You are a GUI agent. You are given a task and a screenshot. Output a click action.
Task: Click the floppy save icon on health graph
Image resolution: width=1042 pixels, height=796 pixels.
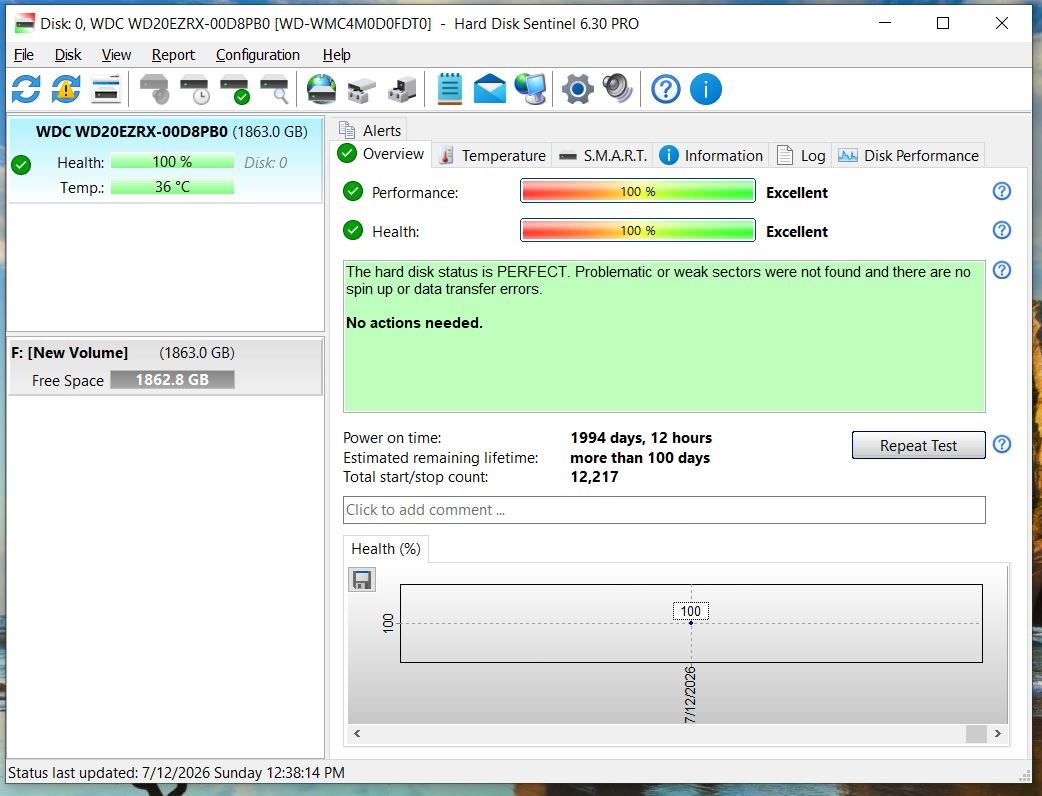point(362,579)
